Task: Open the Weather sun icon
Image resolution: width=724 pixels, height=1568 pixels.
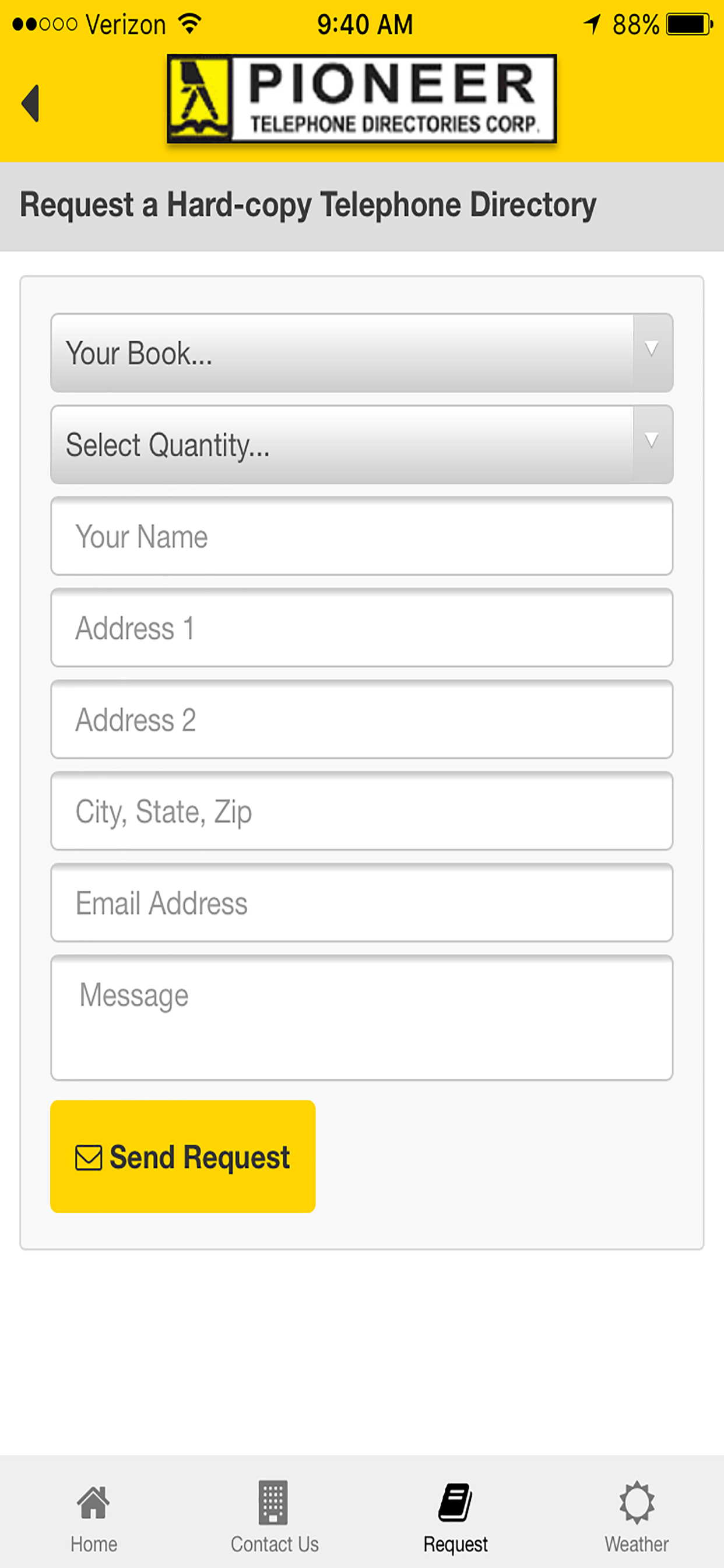Action: click(637, 1502)
